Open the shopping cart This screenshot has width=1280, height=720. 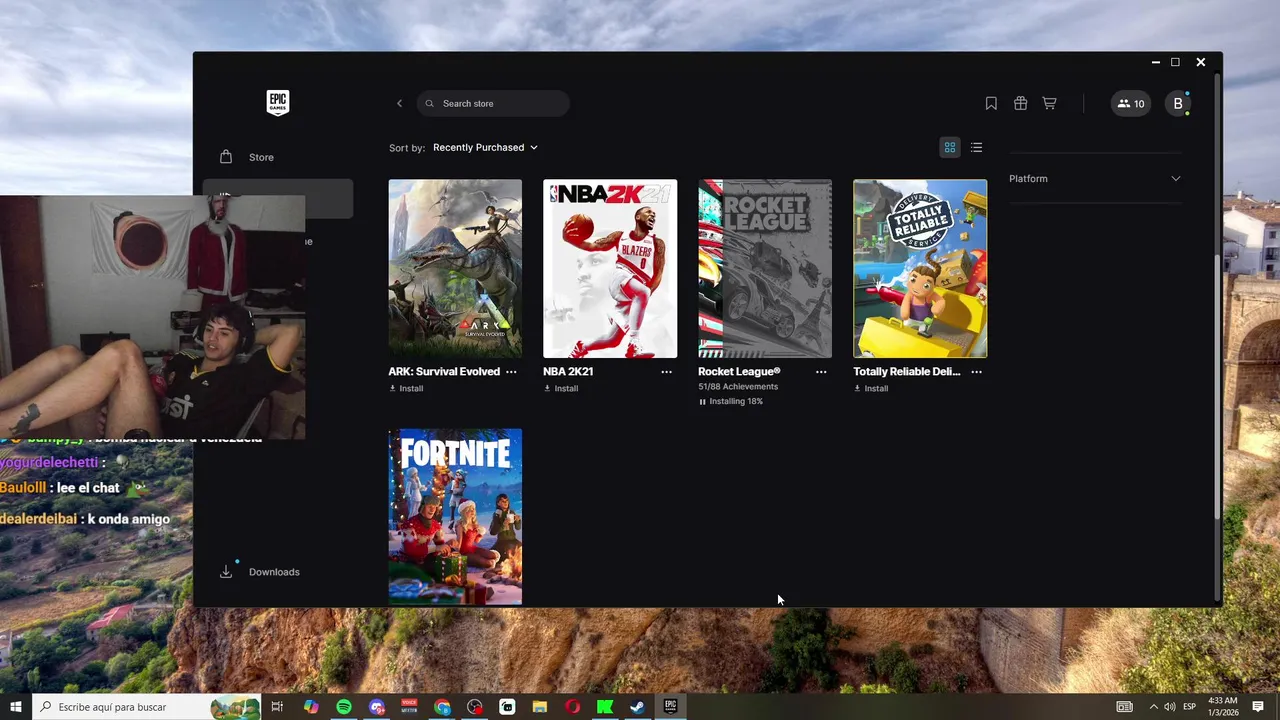(1049, 103)
